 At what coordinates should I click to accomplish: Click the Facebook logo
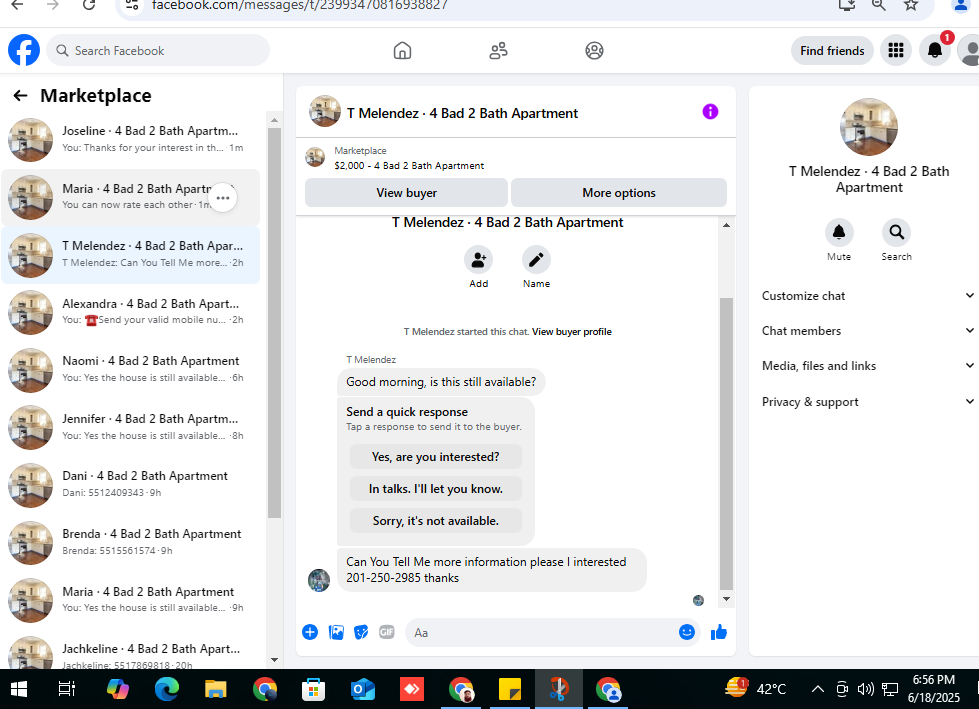24,50
